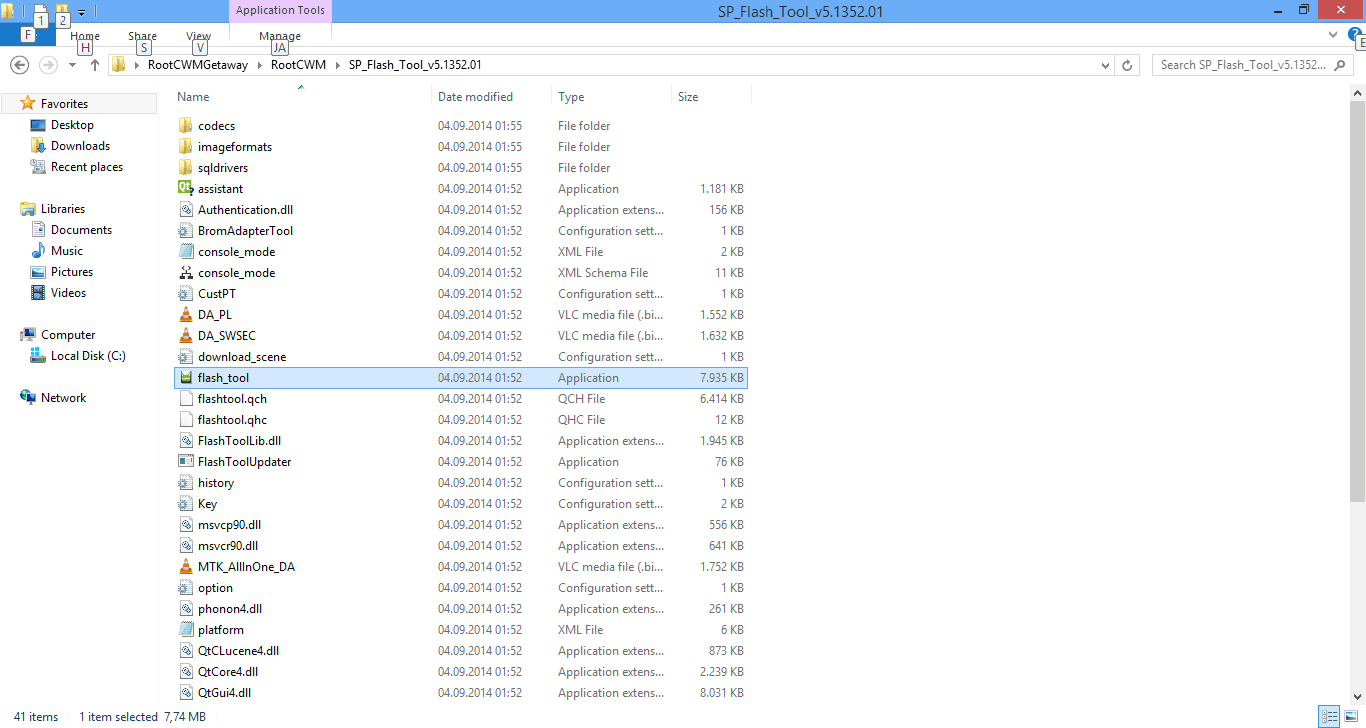Open the Share ribbon tab

click(142, 36)
